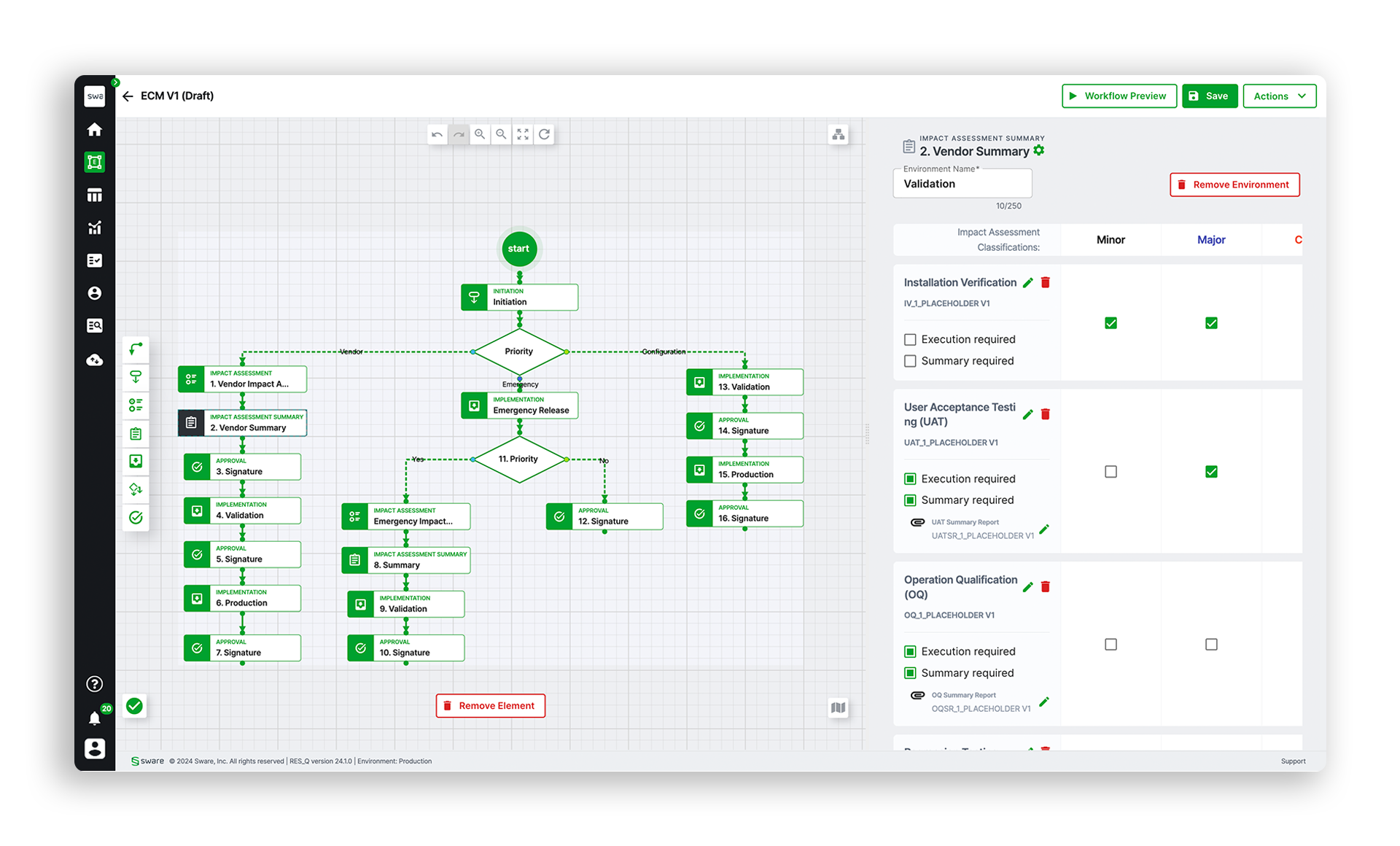Delete Installation Verification with red trash icon
1400x846 pixels.
pyautogui.click(x=1046, y=282)
